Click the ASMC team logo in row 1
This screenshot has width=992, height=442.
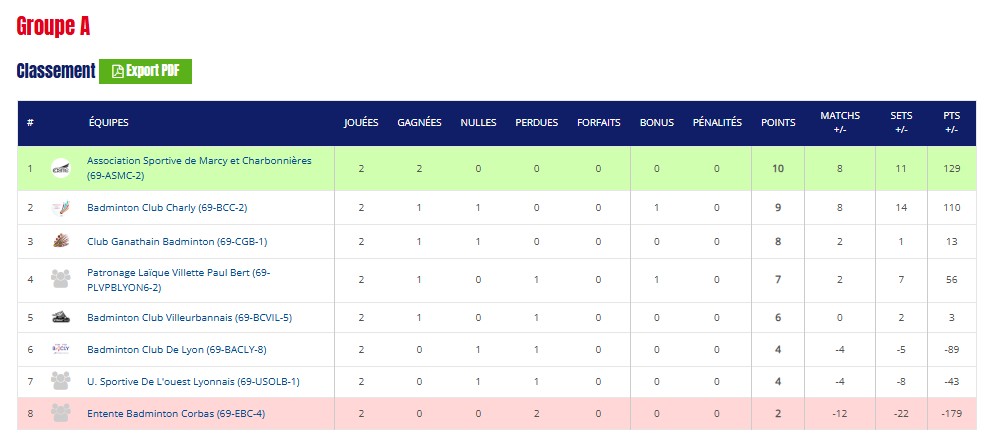pyautogui.click(x=61, y=168)
